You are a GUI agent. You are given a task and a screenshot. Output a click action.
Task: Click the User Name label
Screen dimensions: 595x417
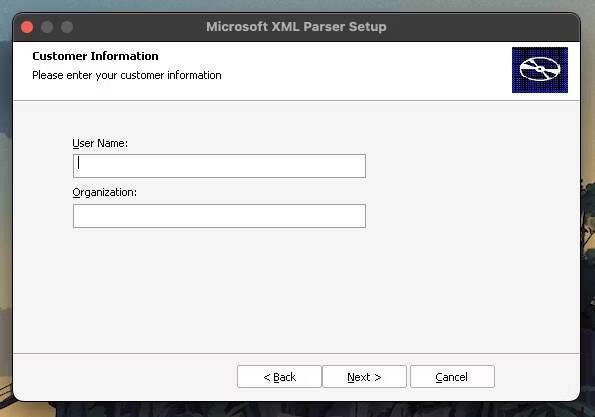click(x=100, y=143)
